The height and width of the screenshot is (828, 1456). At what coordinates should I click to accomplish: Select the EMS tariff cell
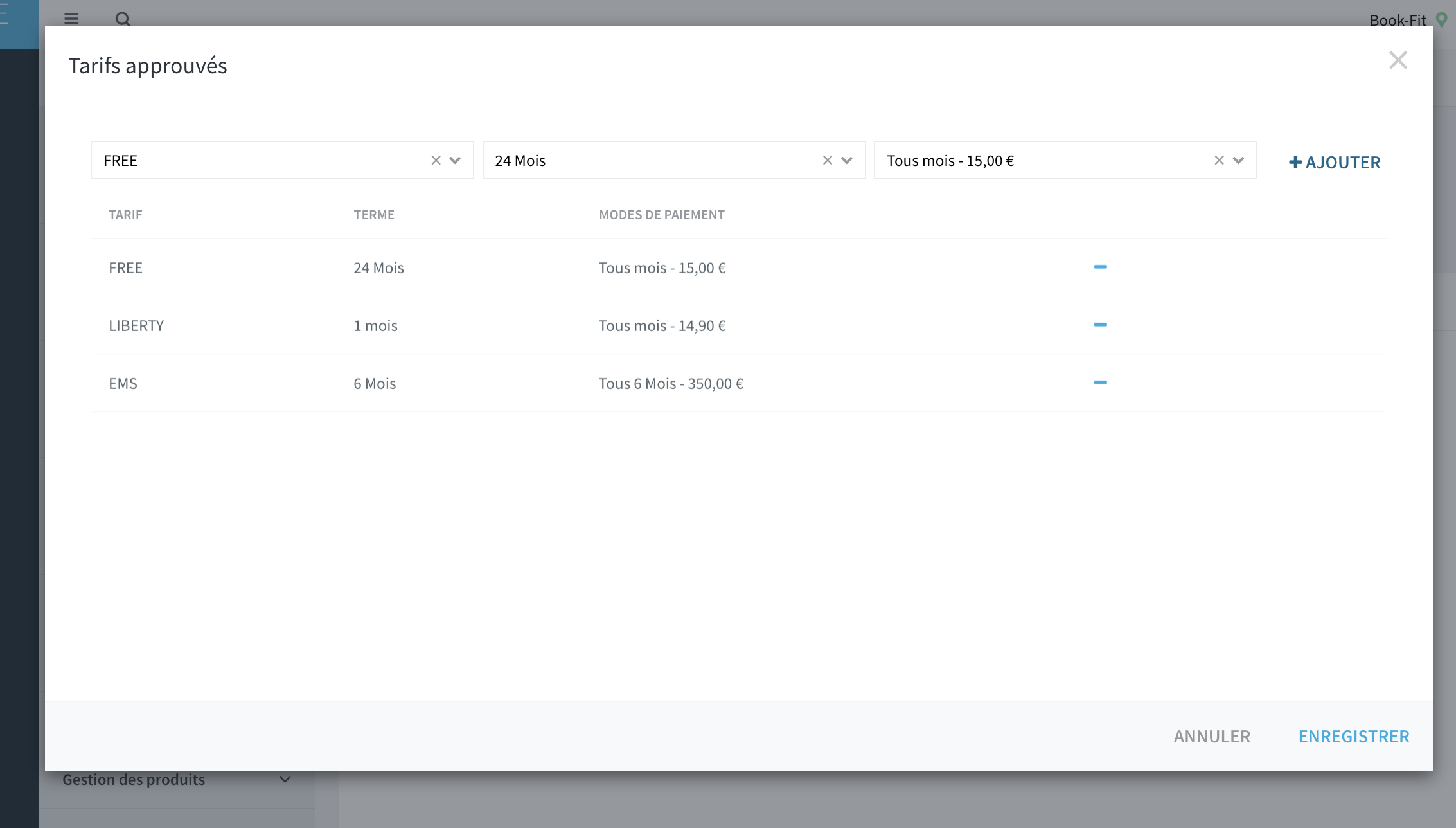(123, 383)
